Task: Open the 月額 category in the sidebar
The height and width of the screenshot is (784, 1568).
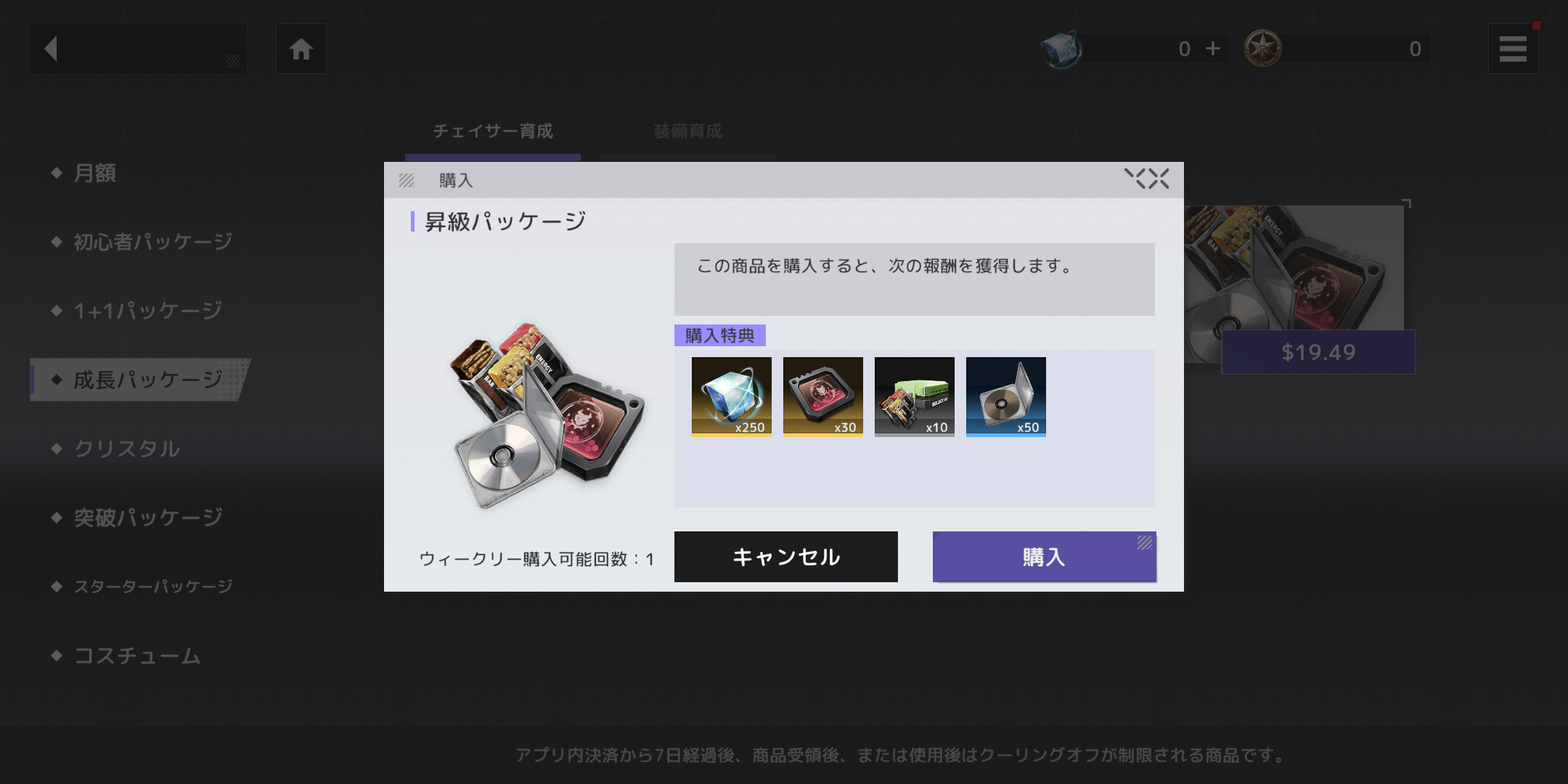Action: [95, 173]
